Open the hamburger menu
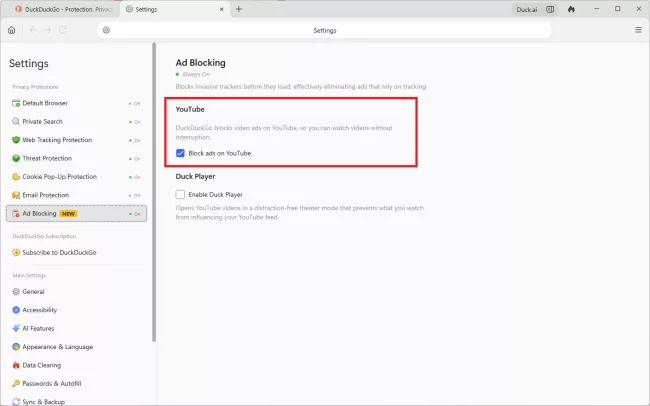This screenshot has width=650, height=406. pyautogui.click(x=638, y=30)
